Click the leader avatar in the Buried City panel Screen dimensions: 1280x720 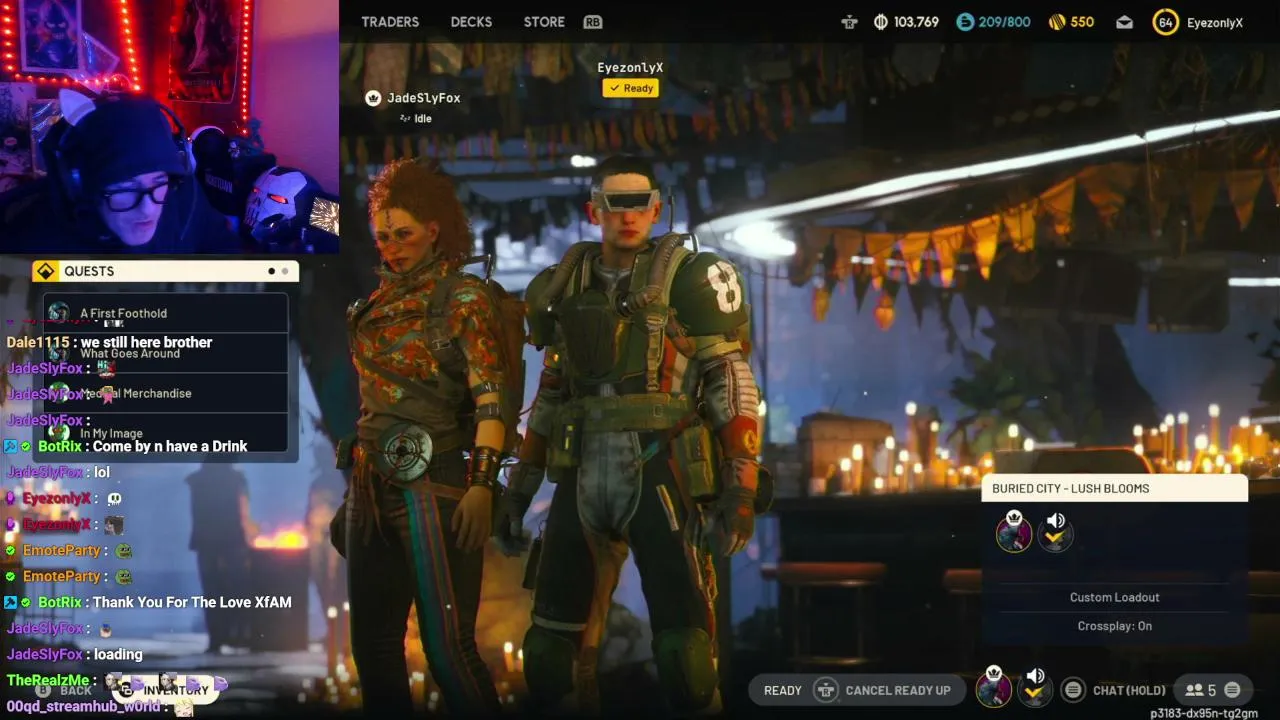pos(1014,531)
